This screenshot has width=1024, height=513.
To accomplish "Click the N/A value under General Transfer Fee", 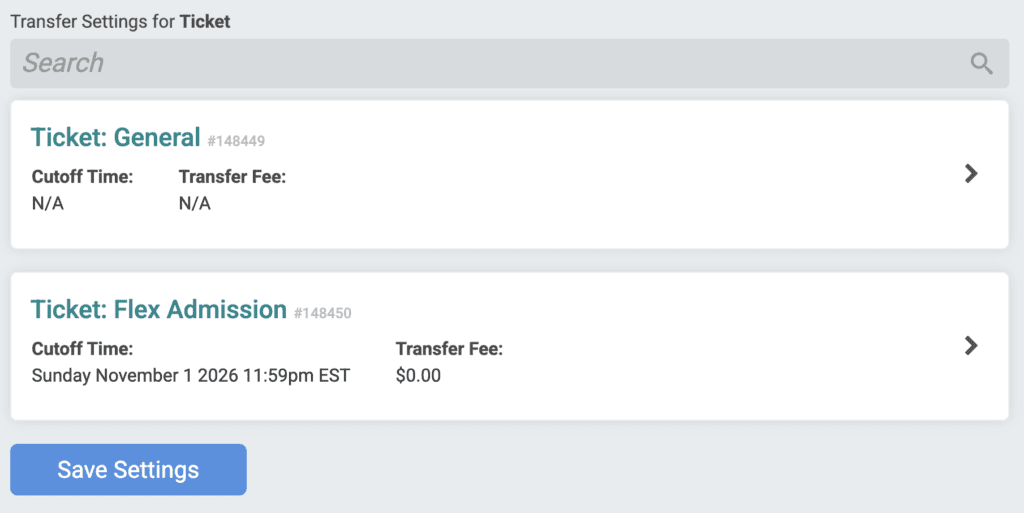I will point(195,204).
